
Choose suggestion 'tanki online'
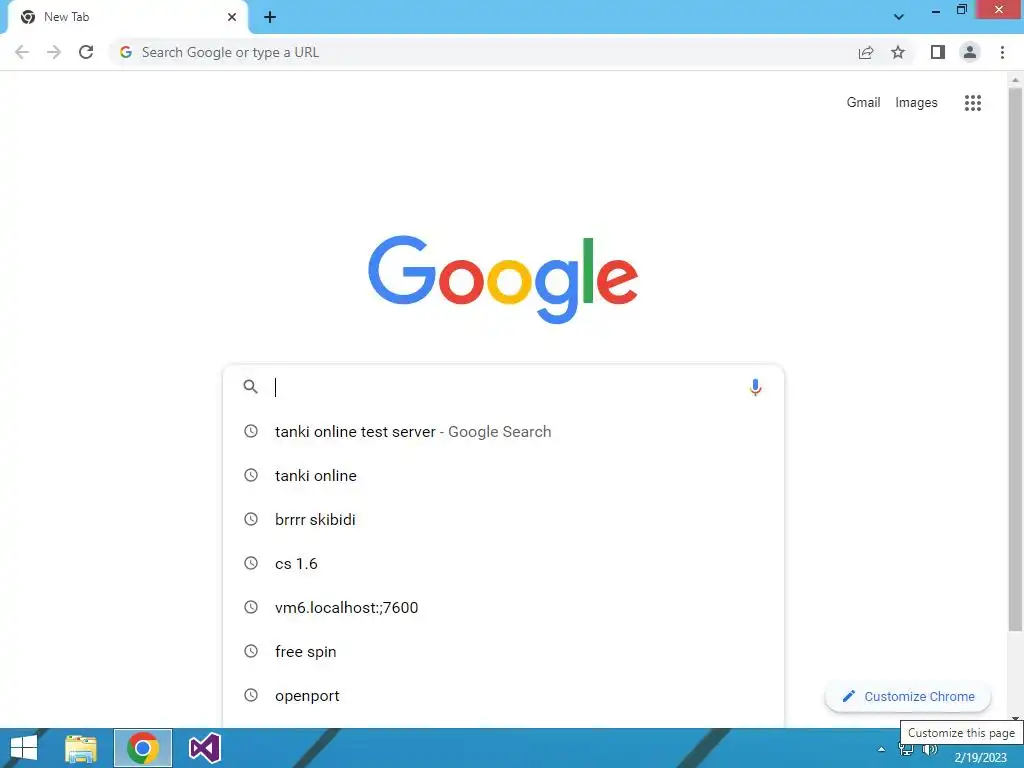click(x=503, y=475)
